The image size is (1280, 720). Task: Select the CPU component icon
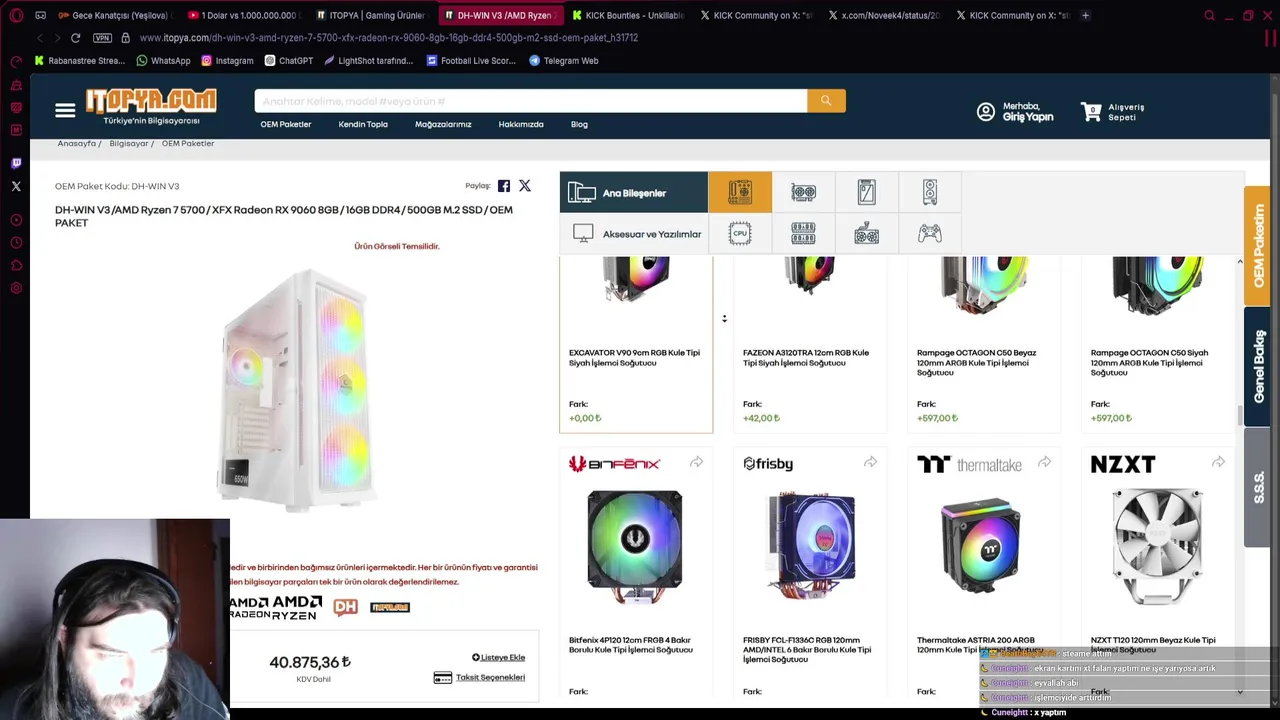(740, 233)
